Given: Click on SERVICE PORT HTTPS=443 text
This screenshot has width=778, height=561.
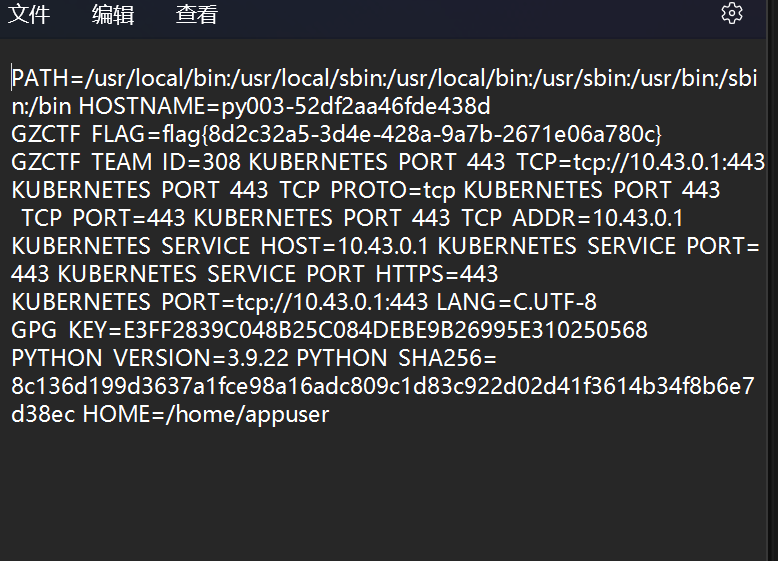Looking at the screenshot, I should pyautogui.click(x=352, y=274).
